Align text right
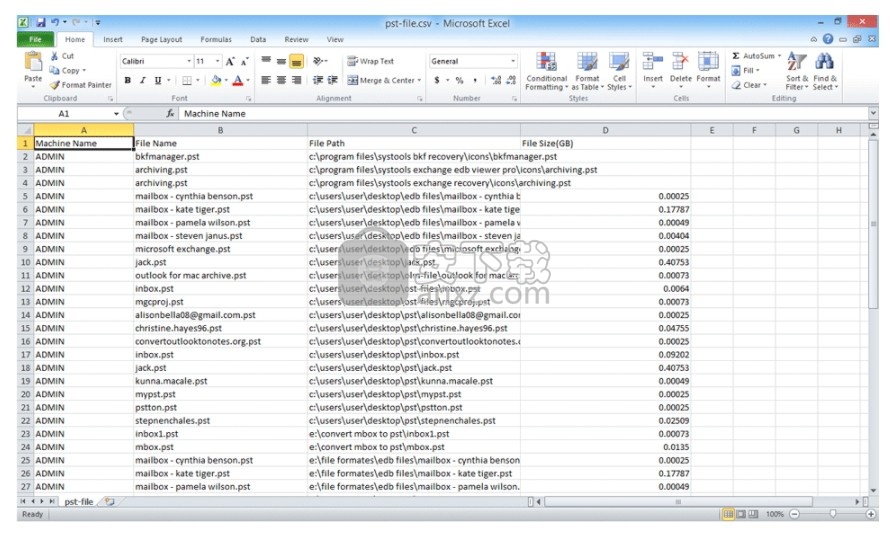Screen dimensions: 892x536 coord(296,80)
